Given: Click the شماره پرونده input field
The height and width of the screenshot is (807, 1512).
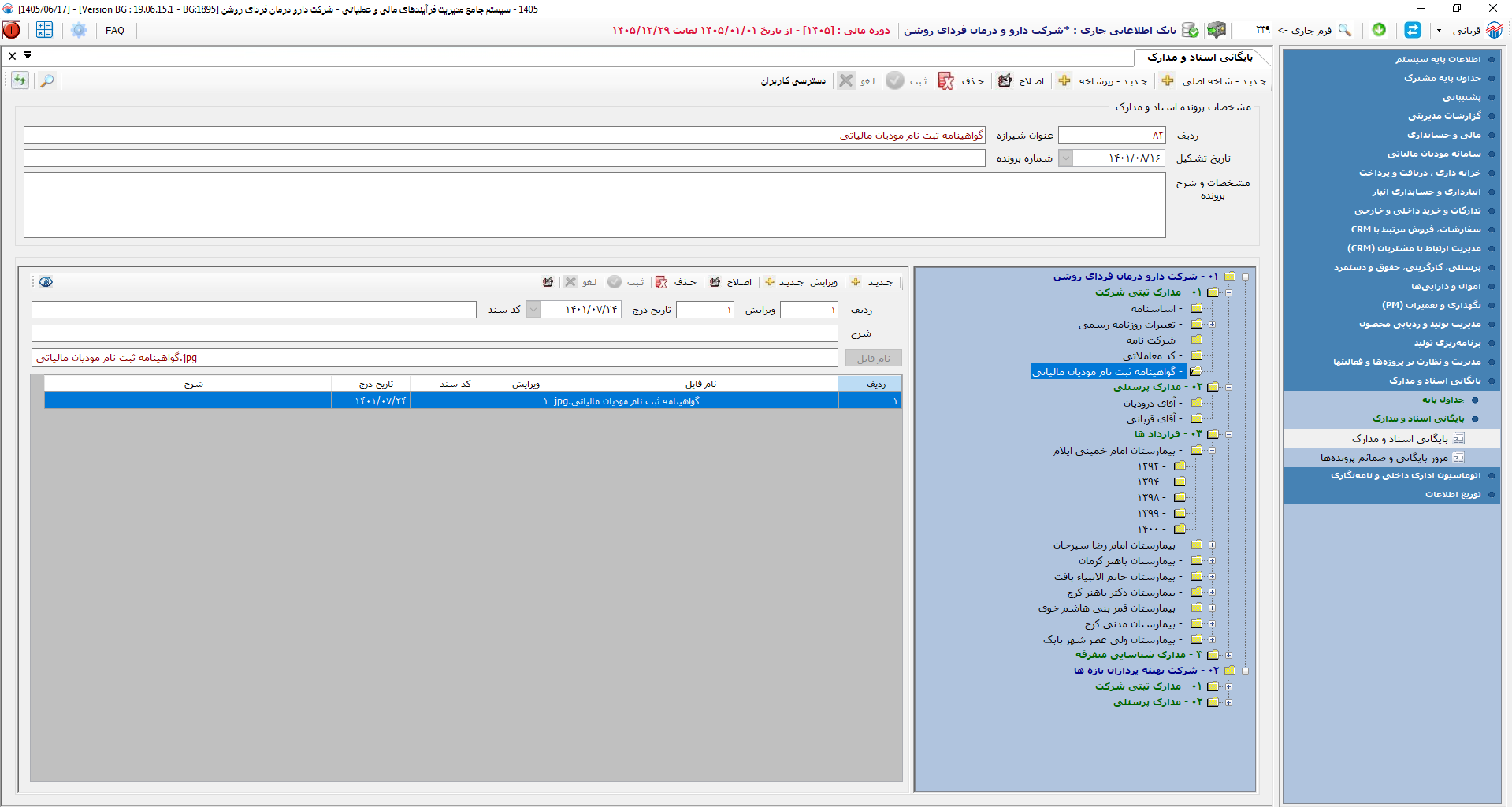Looking at the screenshot, I should point(504,158).
